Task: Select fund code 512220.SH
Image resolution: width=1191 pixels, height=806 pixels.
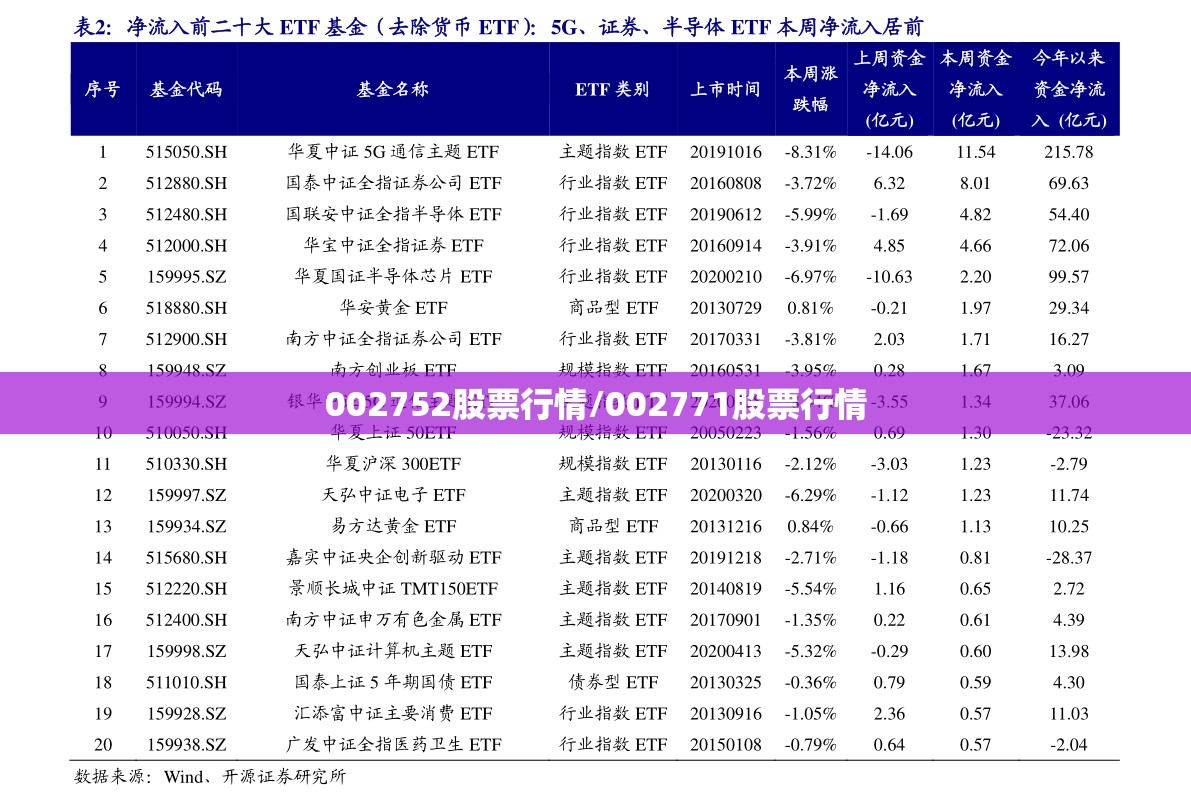Action: pos(186,589)
